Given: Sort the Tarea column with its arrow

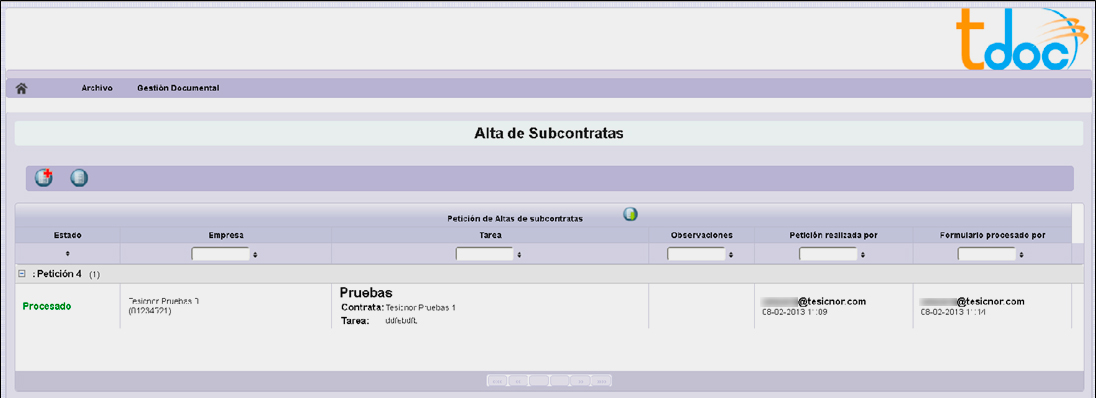Looking at the screenshot, I should coord(519,255).
